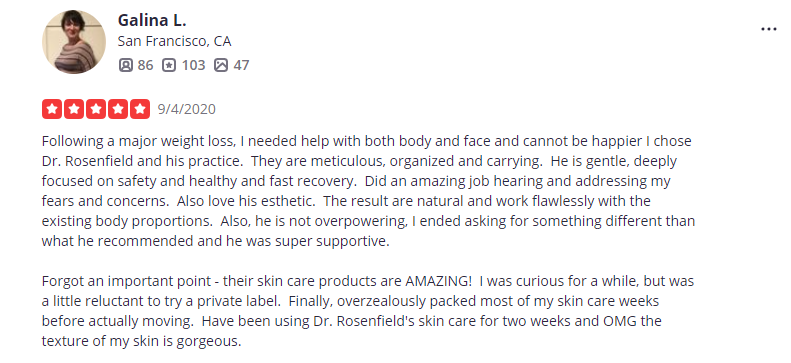Select the fourth red rating star
Viewport: 791px width, 363px height.
point(118,109)
